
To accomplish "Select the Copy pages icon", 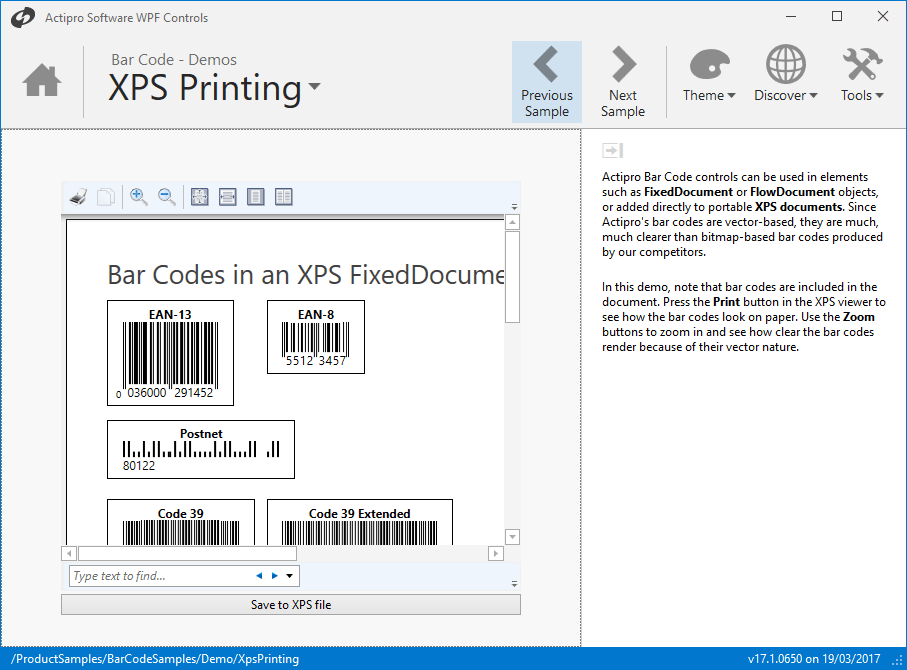I will pyautogui.click(x=106, y=196).
